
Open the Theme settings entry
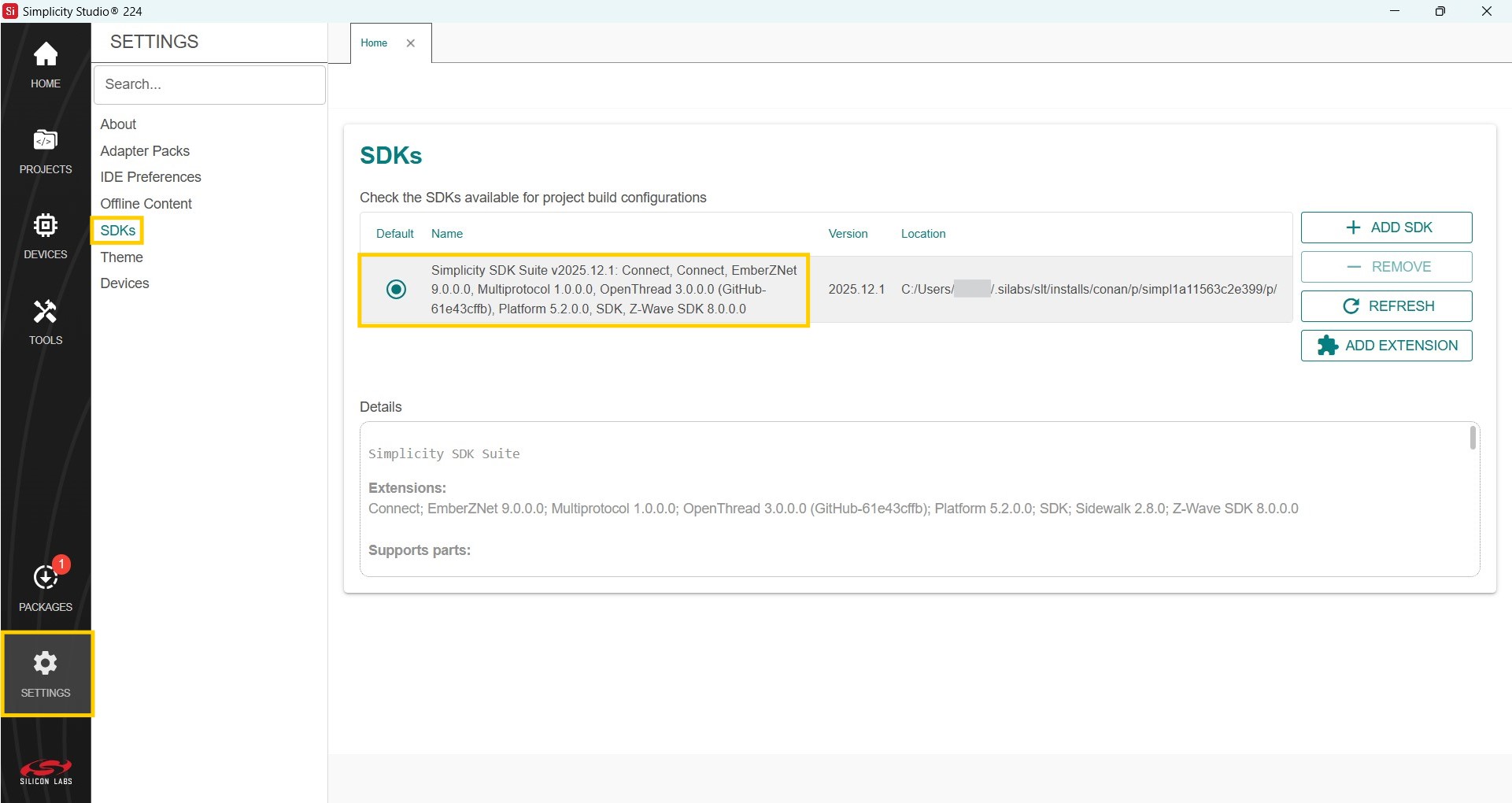coord(122,257)
